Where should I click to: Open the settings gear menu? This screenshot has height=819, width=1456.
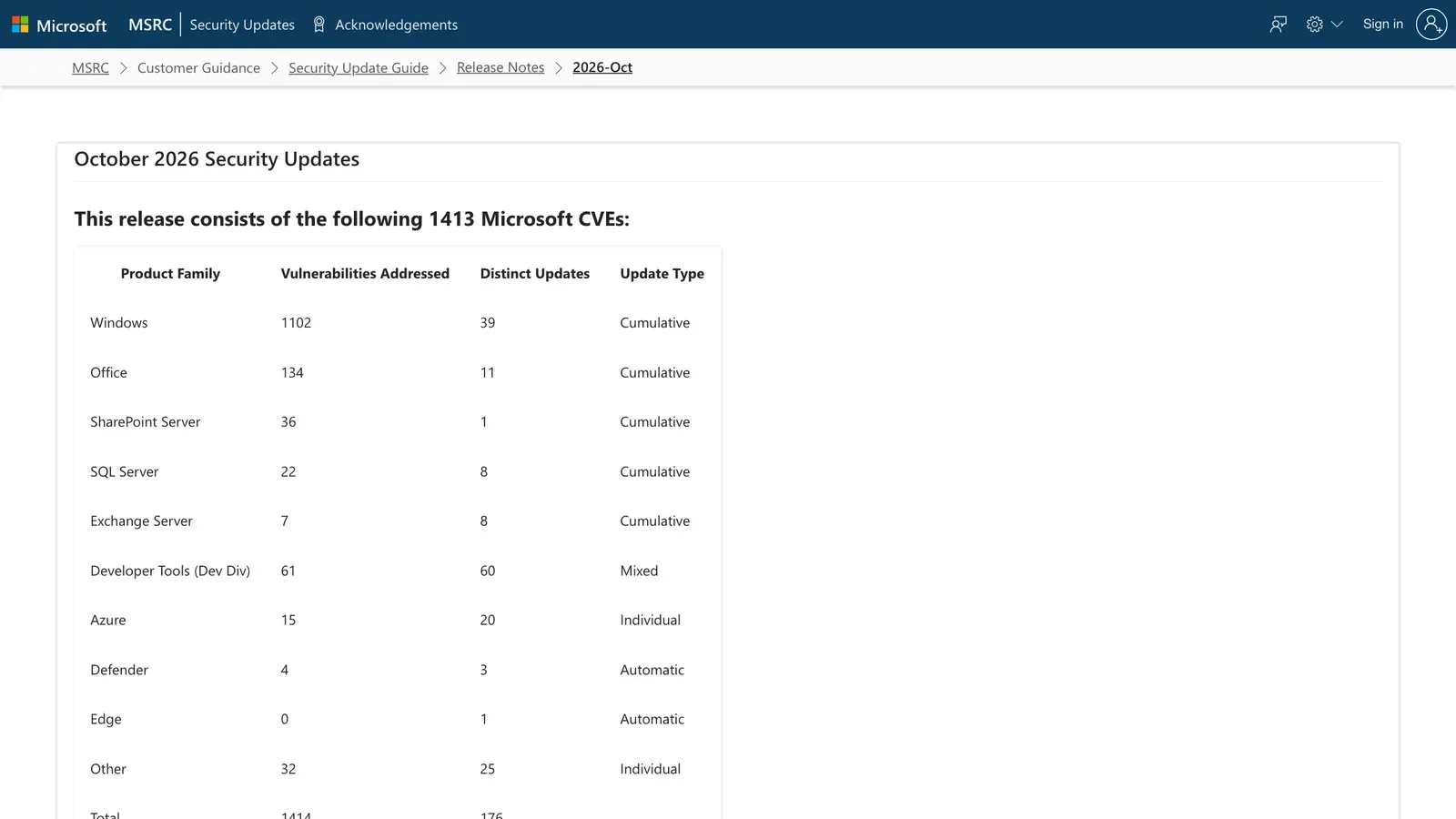(1315, 25)
